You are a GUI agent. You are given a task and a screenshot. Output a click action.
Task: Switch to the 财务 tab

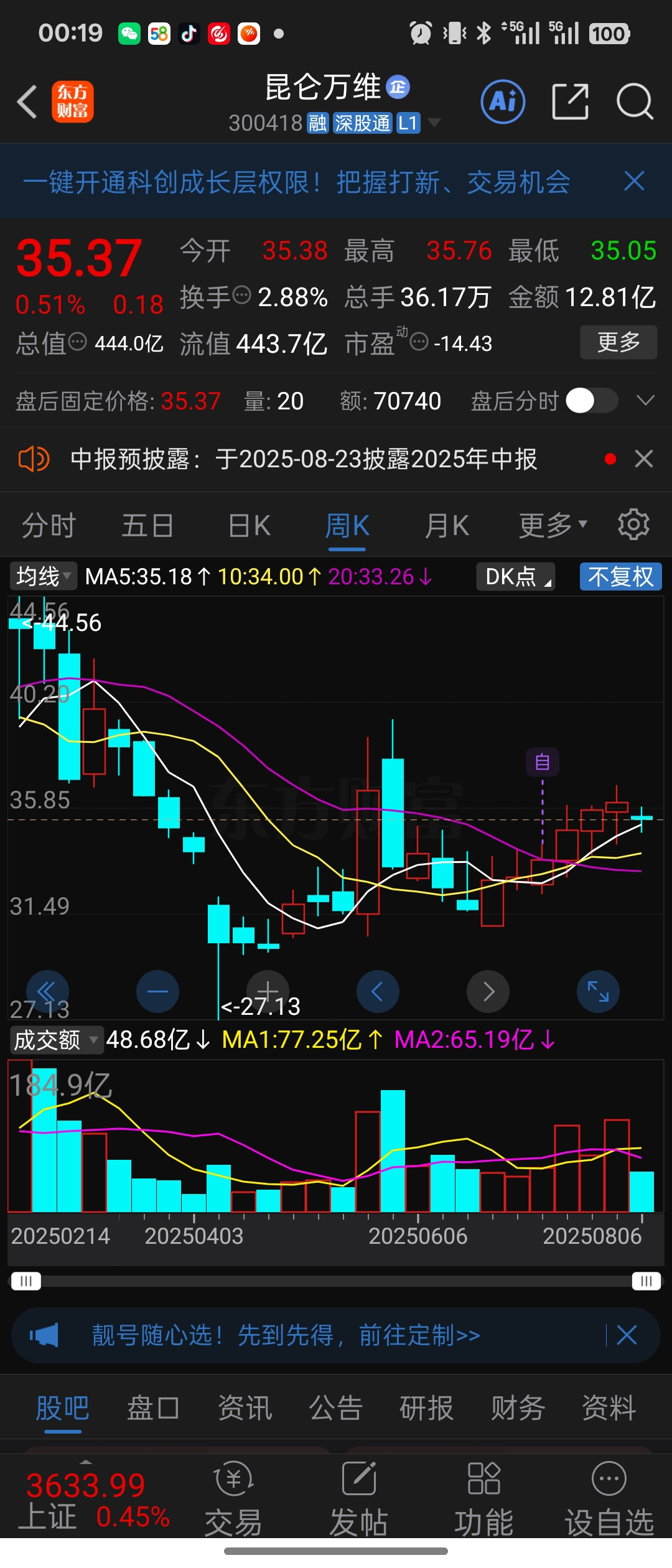point(518,1408)
